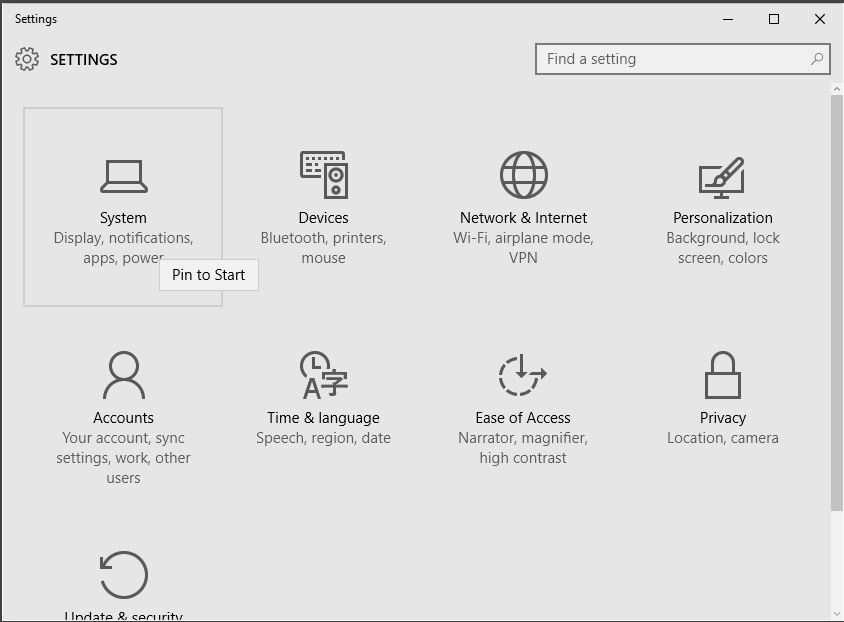Click 'Narrator, magnifier, high contrast' description

coord(523,448)
